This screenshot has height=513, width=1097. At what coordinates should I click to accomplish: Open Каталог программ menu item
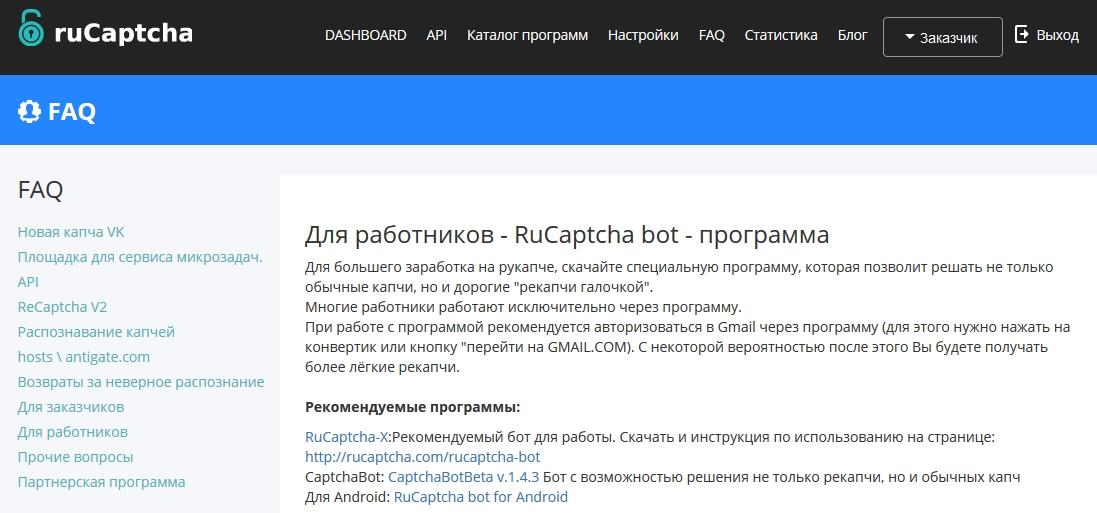point(528,35)
